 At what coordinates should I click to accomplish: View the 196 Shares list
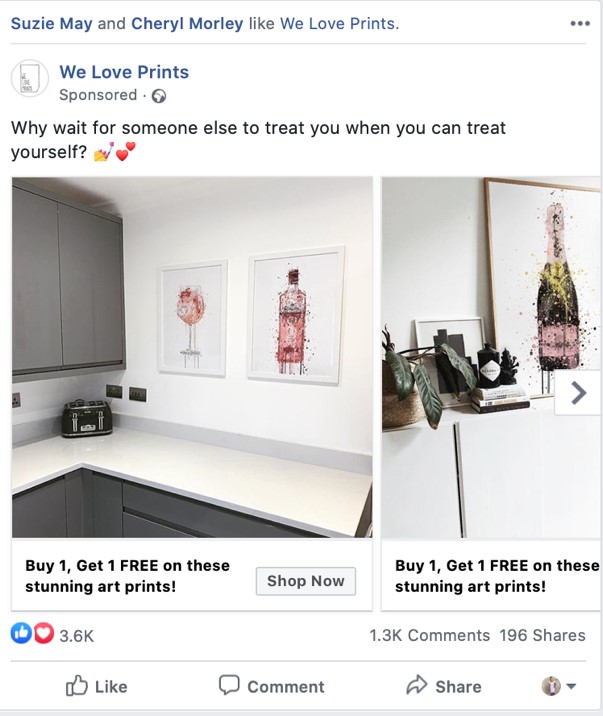click(542, 635)
